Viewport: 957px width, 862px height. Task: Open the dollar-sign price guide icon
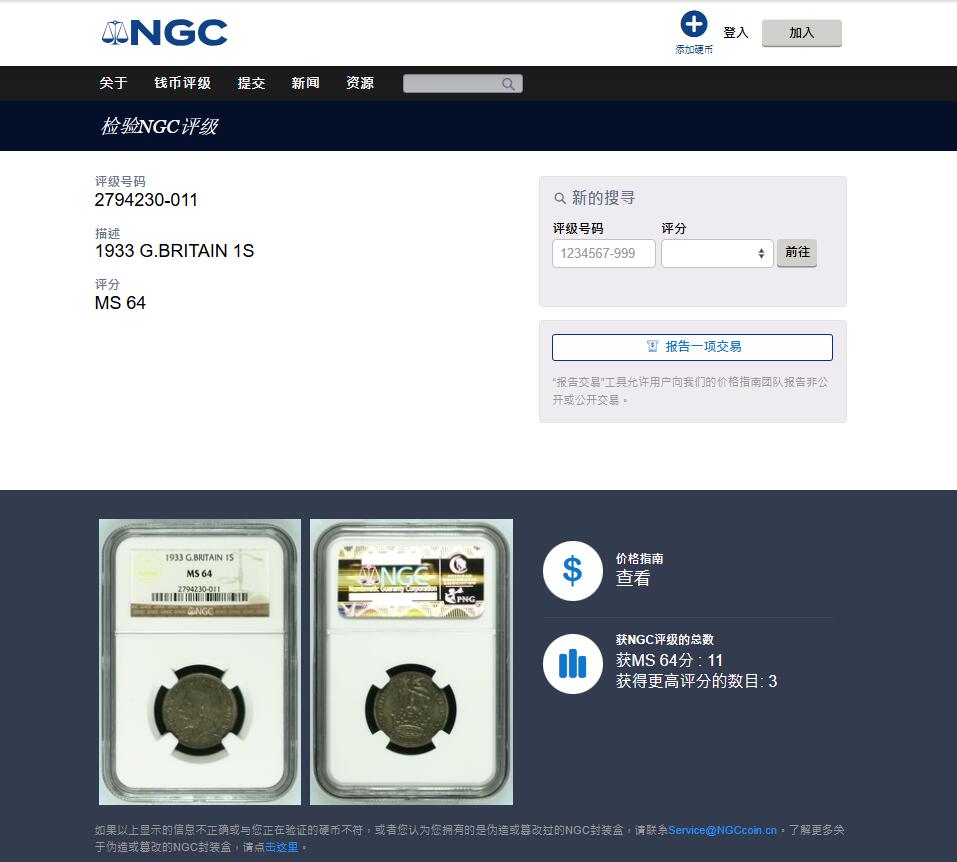pyautogui.click(x=572, y=571)
